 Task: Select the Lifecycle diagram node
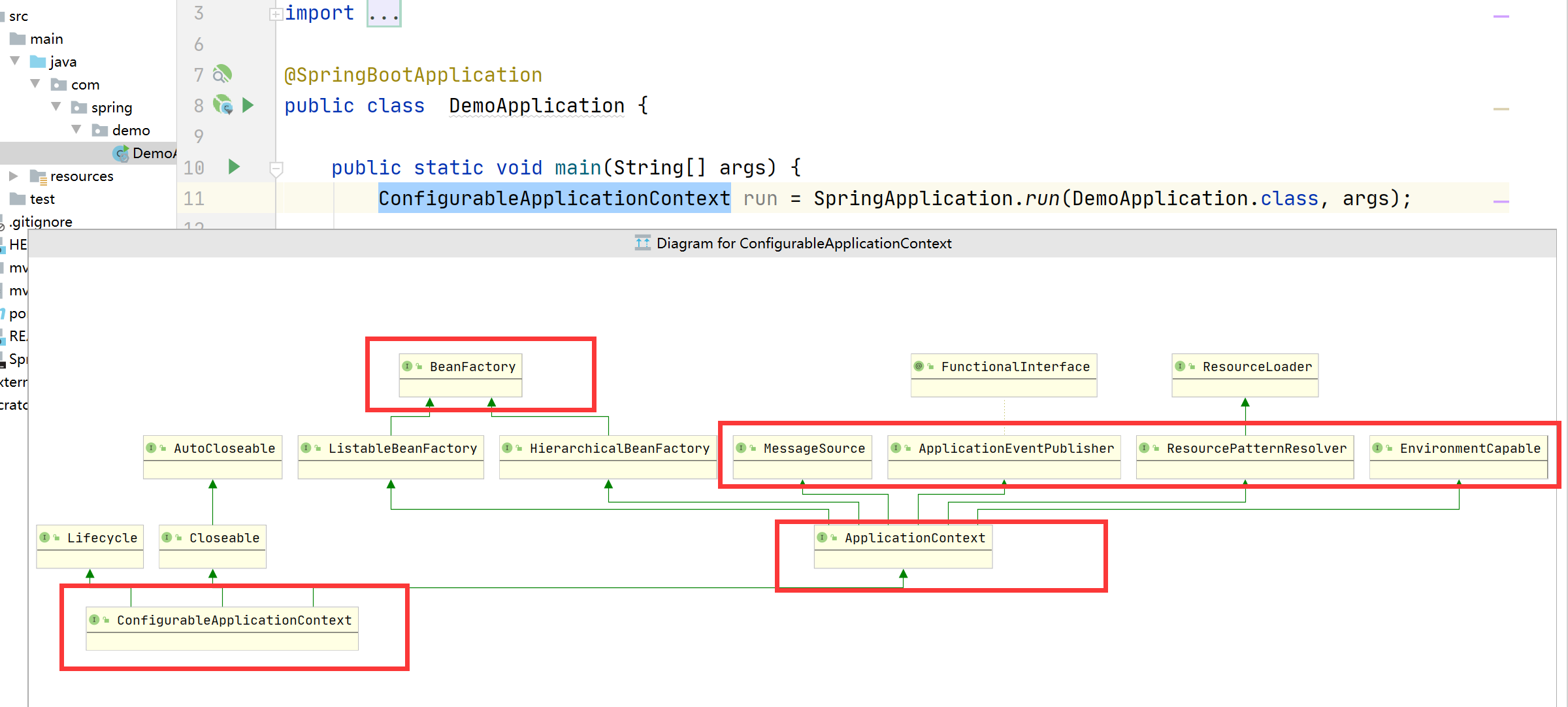coord(90,546)
